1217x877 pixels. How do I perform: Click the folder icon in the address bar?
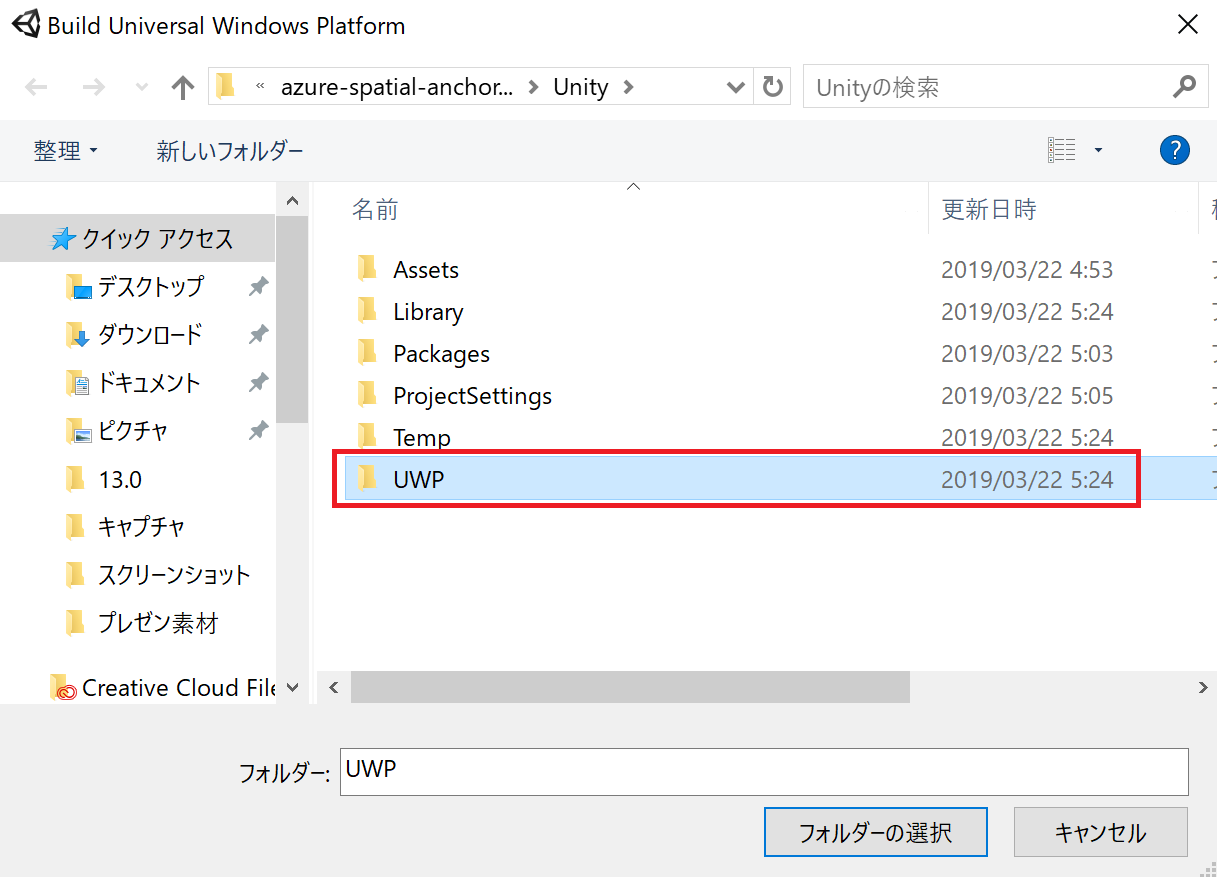[x=225, y=87]
